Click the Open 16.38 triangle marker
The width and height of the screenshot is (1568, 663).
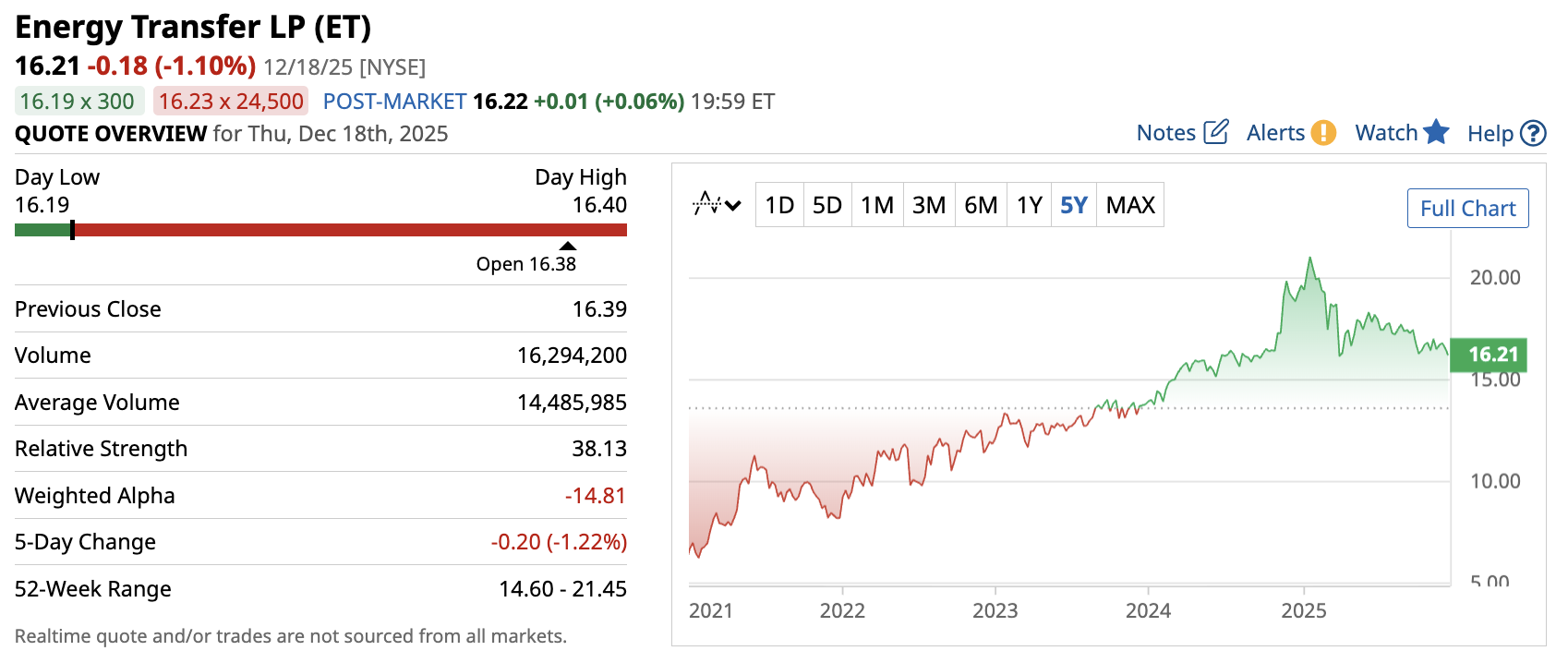coord(568,247)
